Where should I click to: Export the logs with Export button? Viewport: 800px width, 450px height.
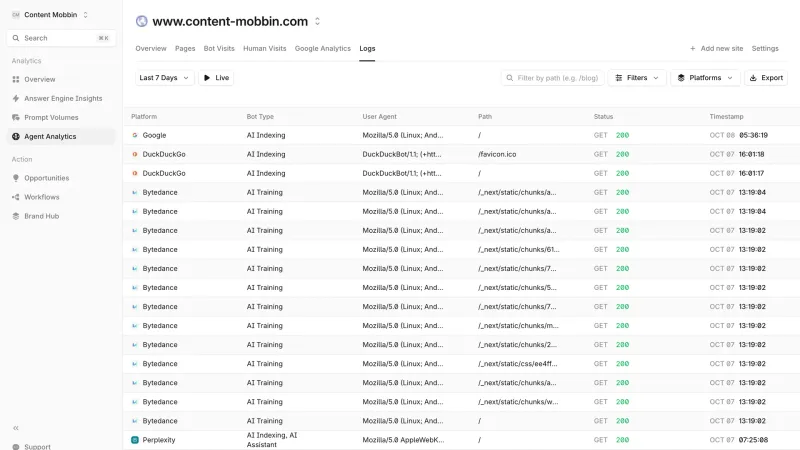pos(766,78)
